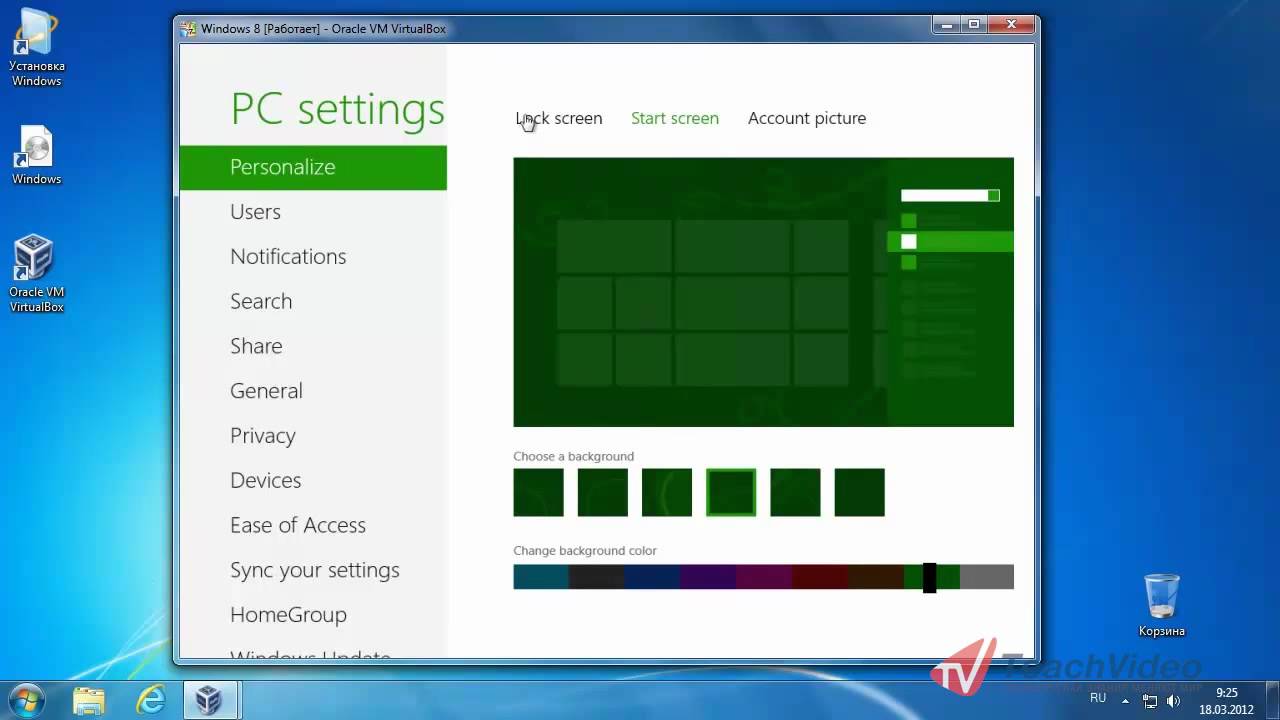Switch to the Lock screen tab
The image size is (1280, 720).
(559, 118)
